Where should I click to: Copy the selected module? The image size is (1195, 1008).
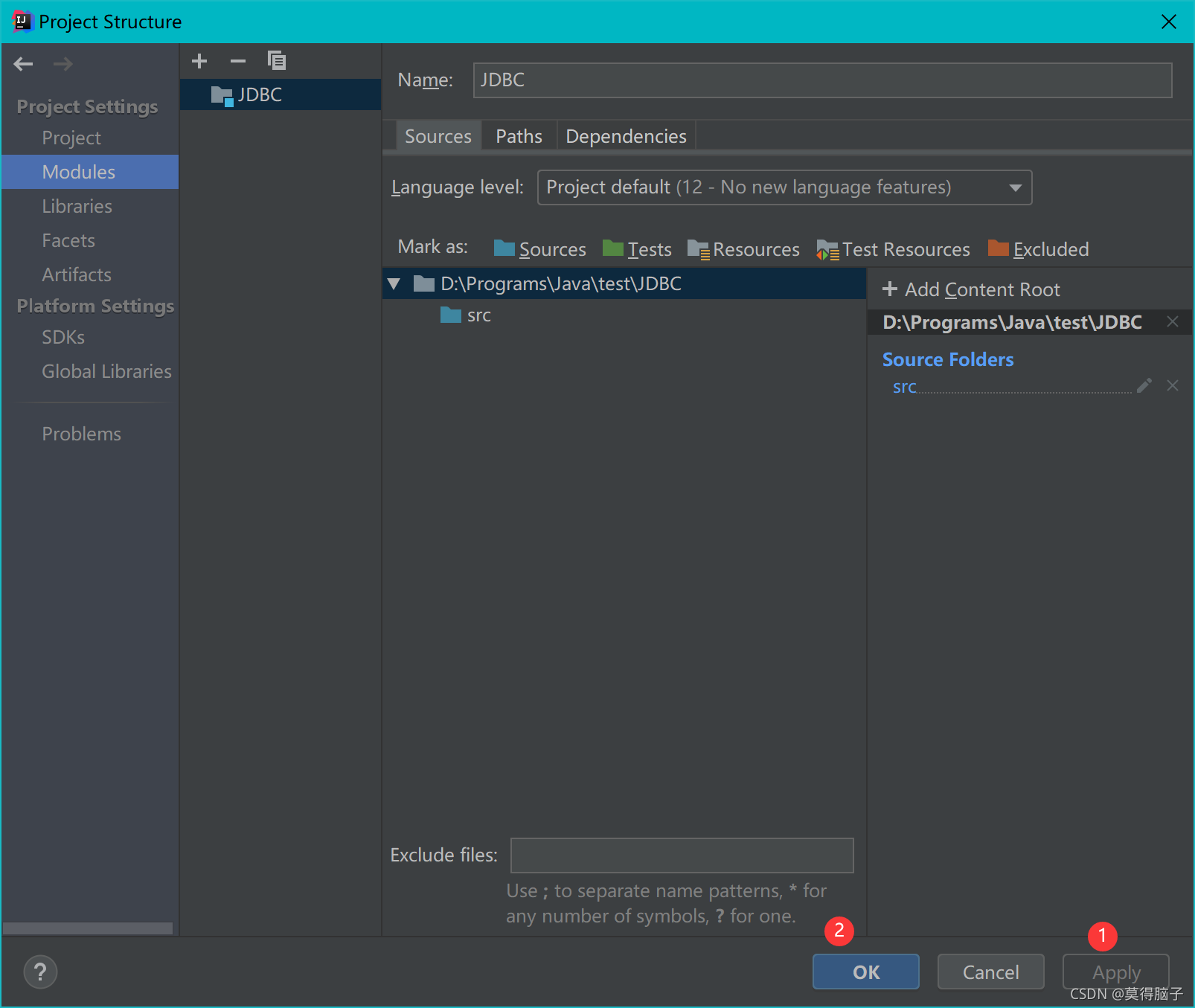(277, 61)
